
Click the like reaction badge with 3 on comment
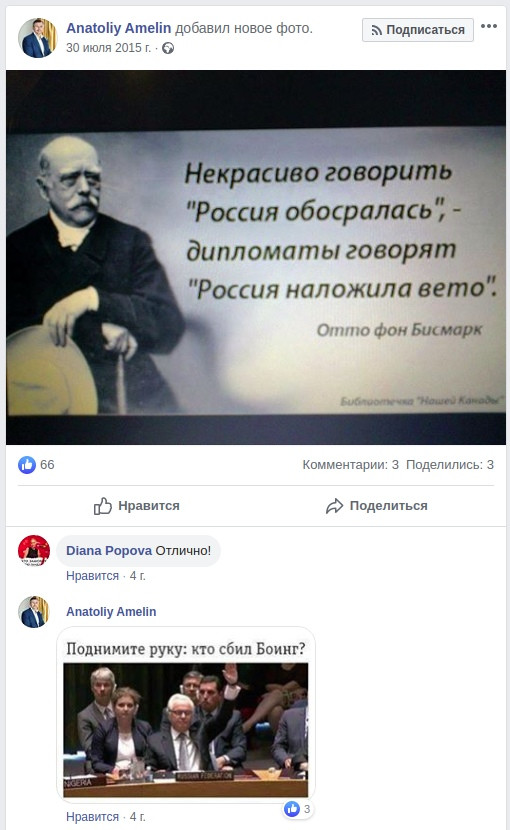pos(298,809)
